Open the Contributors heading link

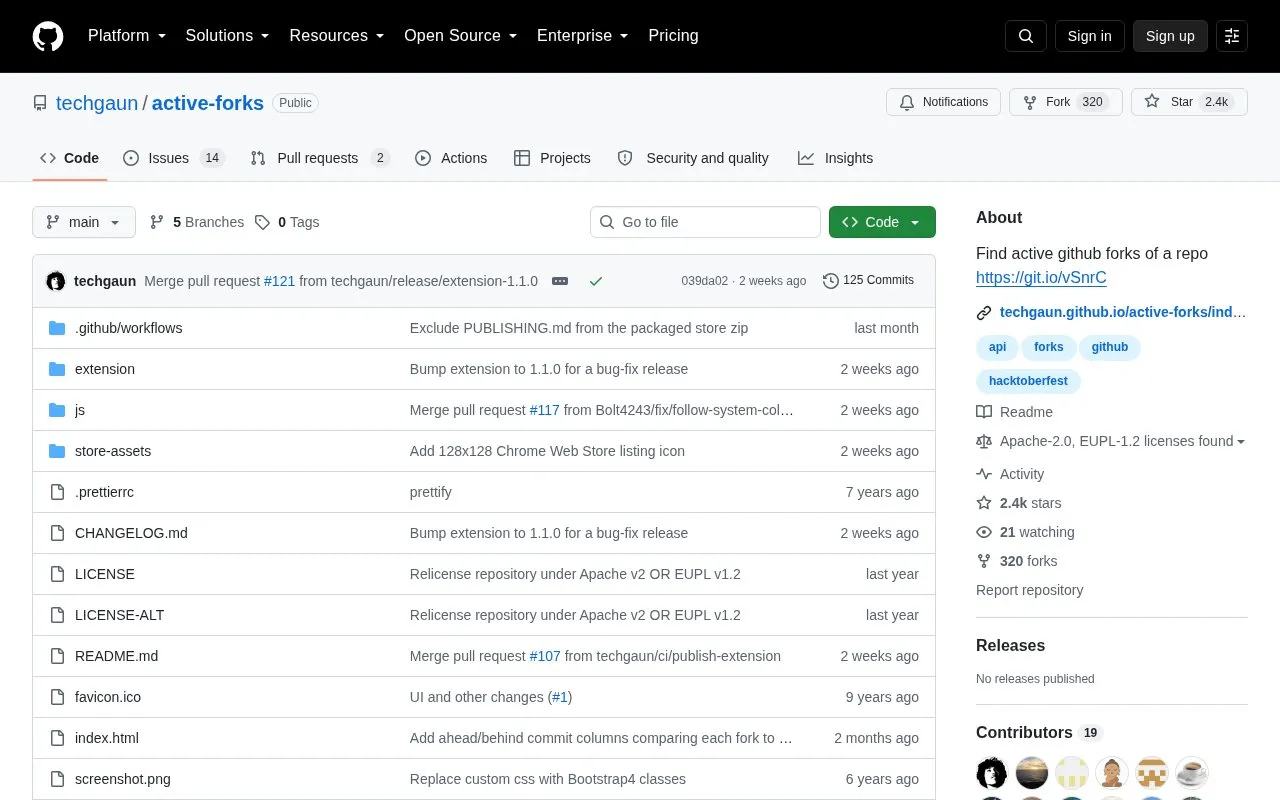pyautogui.click(x=1038, y=733)
